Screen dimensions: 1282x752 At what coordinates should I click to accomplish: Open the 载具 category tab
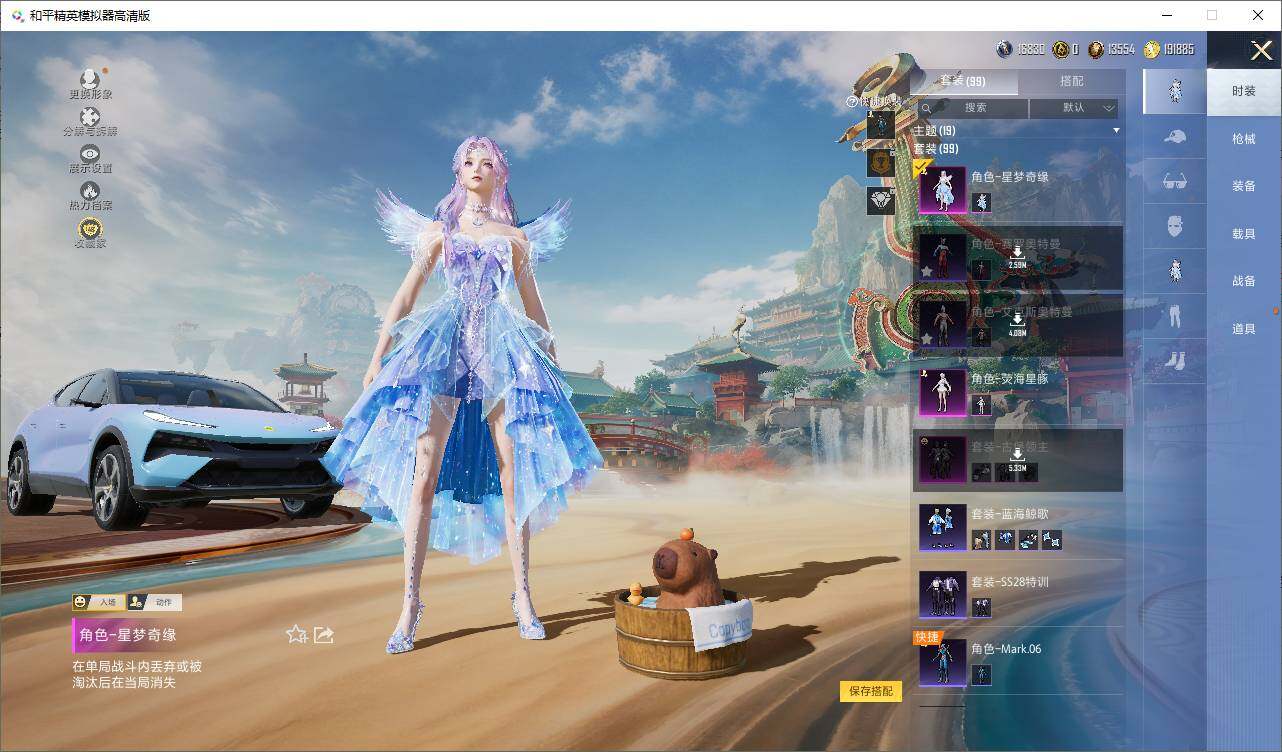pyautogui.click(x=1244, y=234)
